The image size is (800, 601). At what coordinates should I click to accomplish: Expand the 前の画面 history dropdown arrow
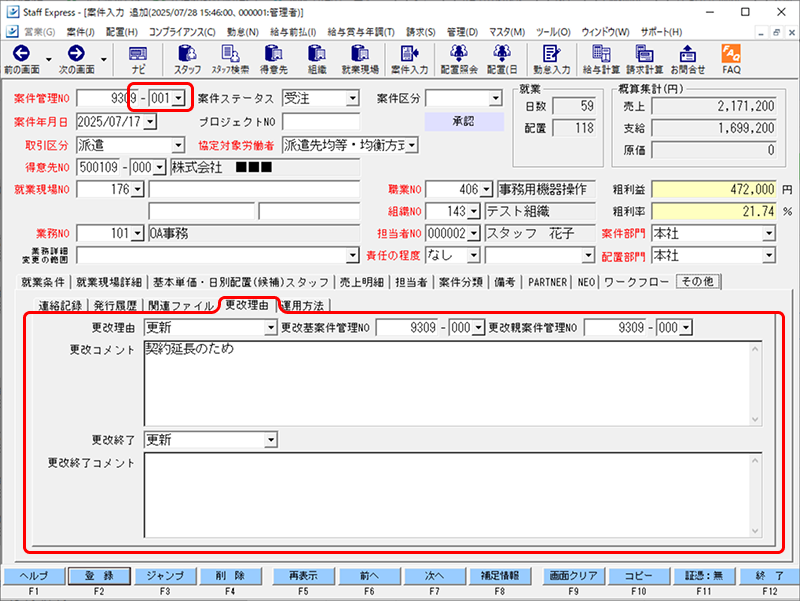point(48,59)
